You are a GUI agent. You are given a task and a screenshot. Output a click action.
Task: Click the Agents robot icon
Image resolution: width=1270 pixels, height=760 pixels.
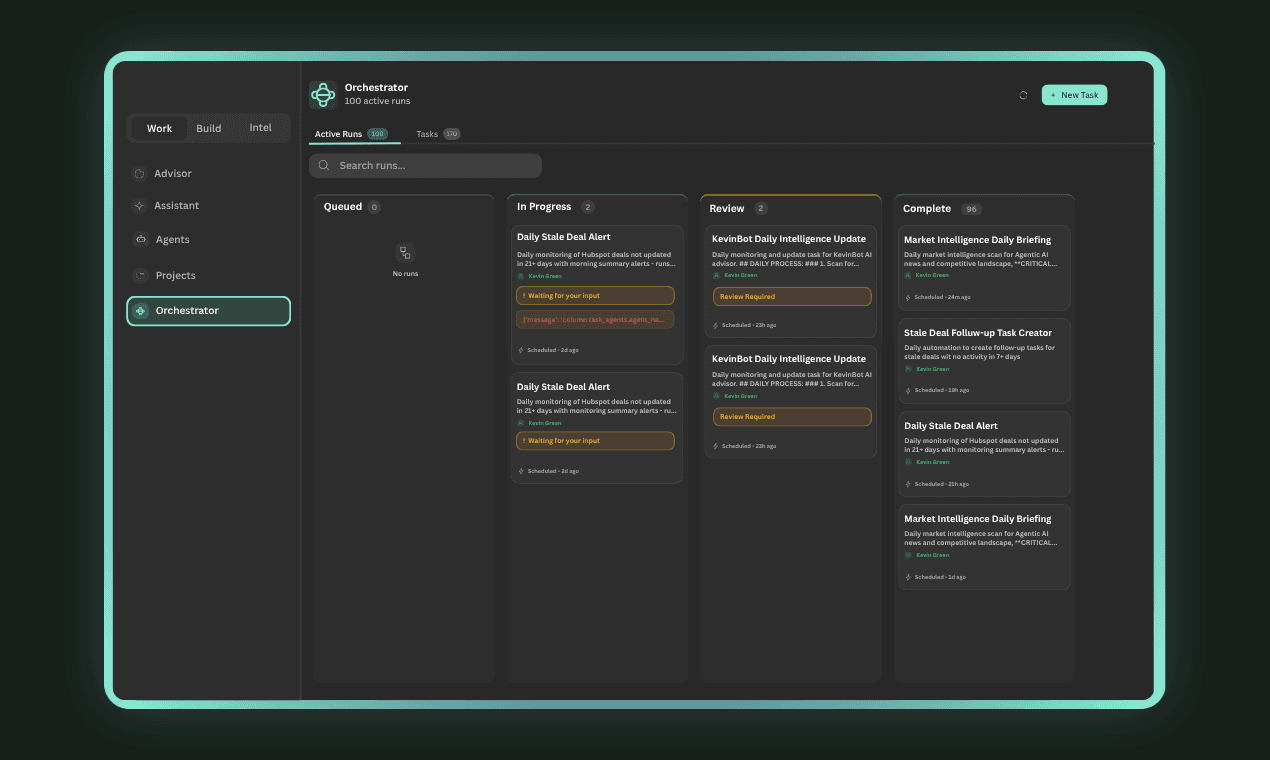point(140,239)
